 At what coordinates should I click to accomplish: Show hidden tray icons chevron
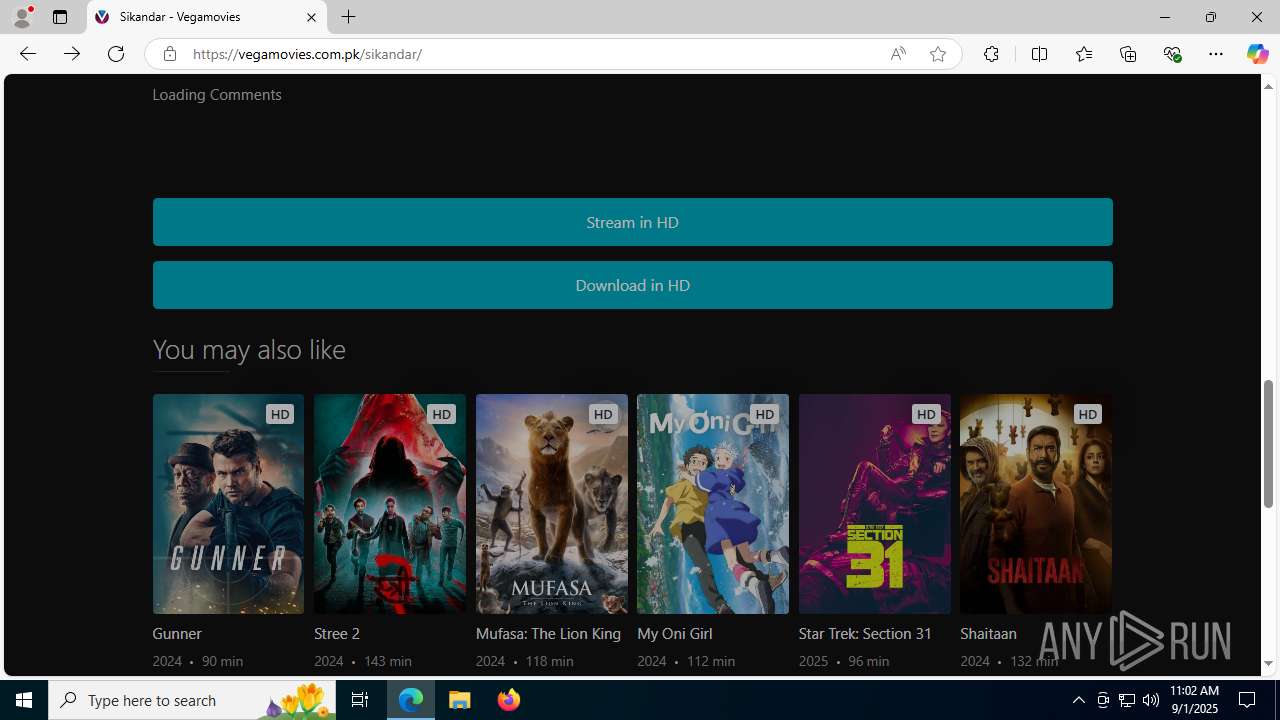[1078, 700]
